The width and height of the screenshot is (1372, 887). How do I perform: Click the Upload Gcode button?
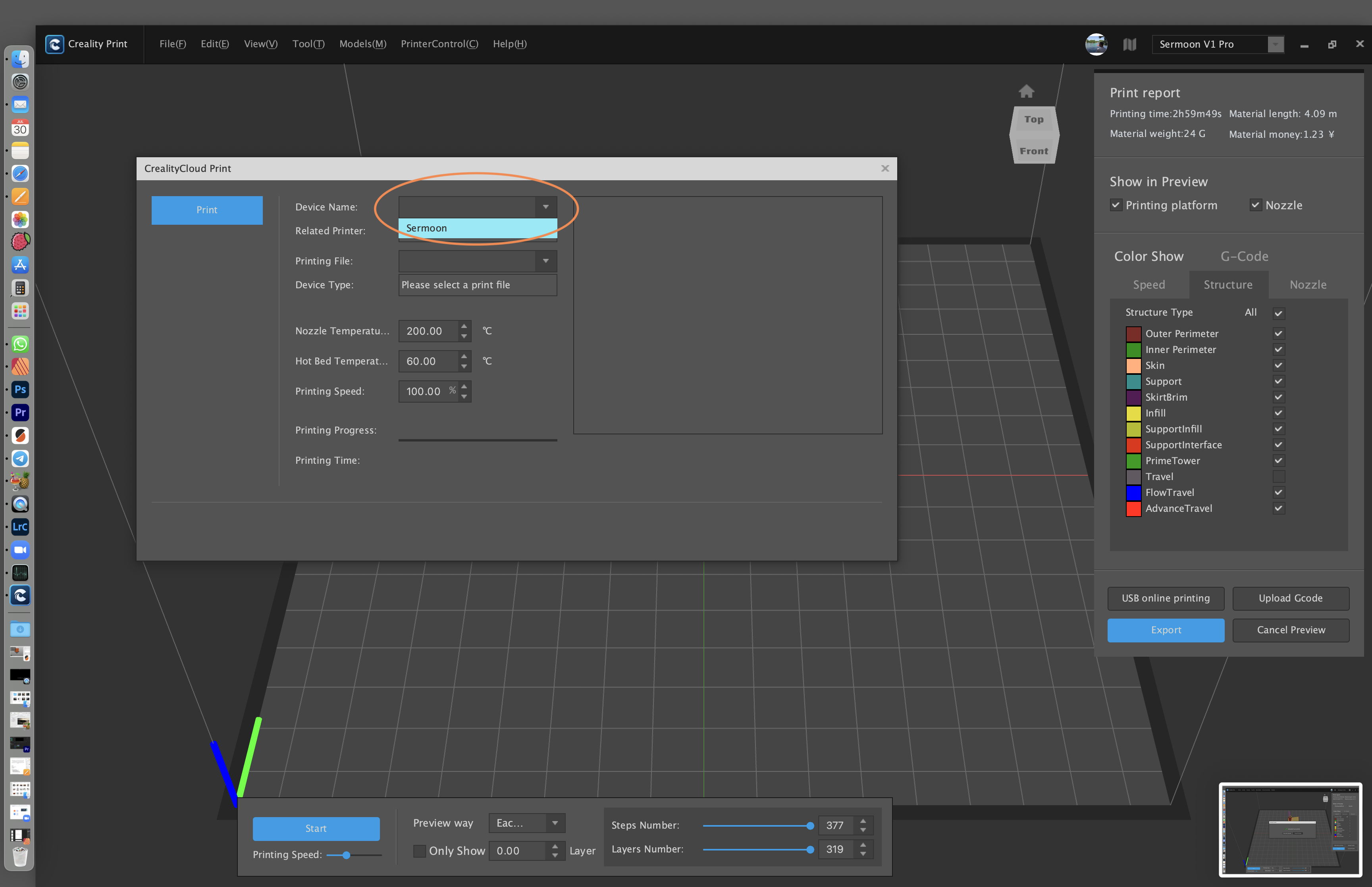click(x=1290, y=598)
